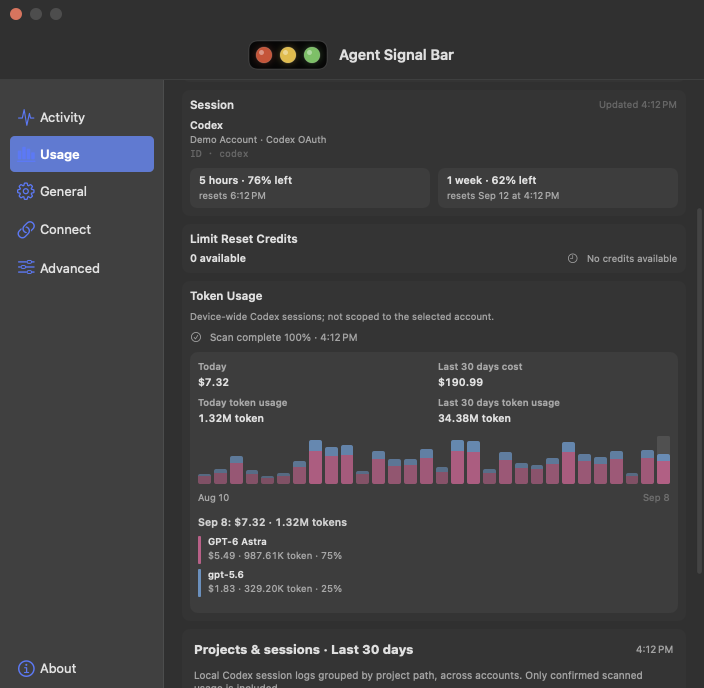This screenshot has height=688, width=704.
Task: Click the 1.32M token today usage value
Action: 231,418
